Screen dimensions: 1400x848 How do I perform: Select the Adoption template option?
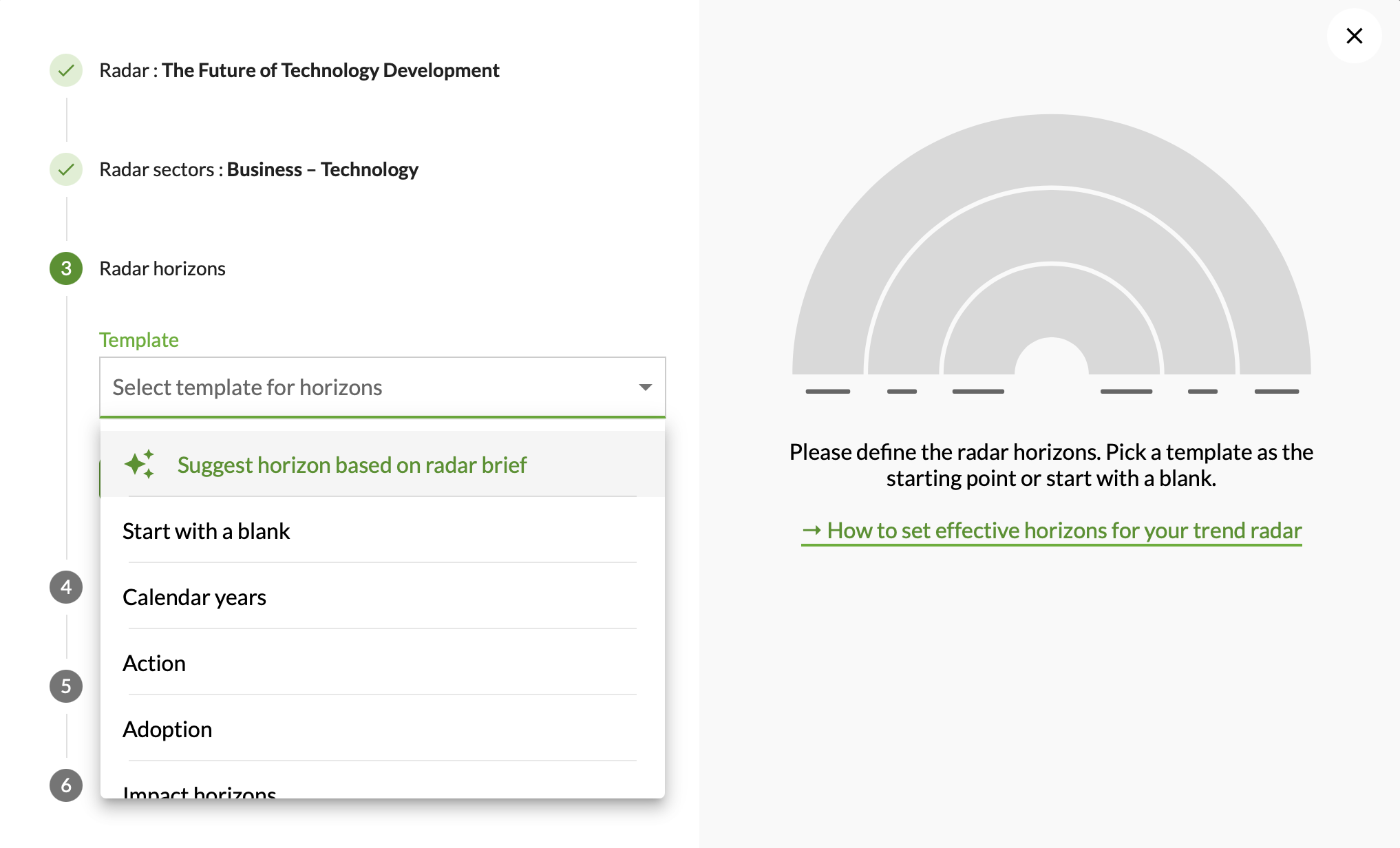tap(167, 730)
